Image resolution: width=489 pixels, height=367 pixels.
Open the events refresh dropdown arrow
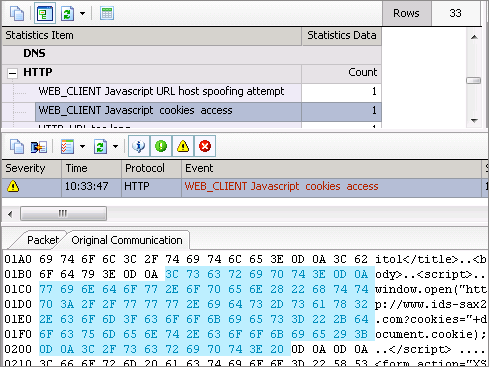(x=115, y=146)
